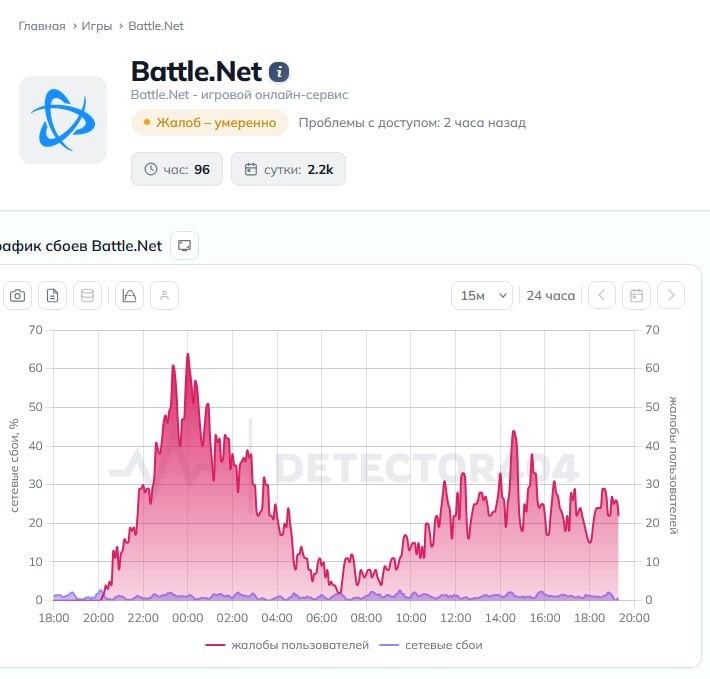Click the document export icon
The height and width of the screenshot is (679, 710).
[x=53, y=296]
